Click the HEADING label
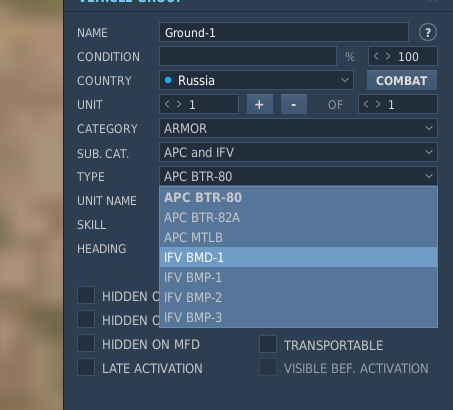Image resolution: width=453 pixels, height=410 pixels. (x=102, y=249)
